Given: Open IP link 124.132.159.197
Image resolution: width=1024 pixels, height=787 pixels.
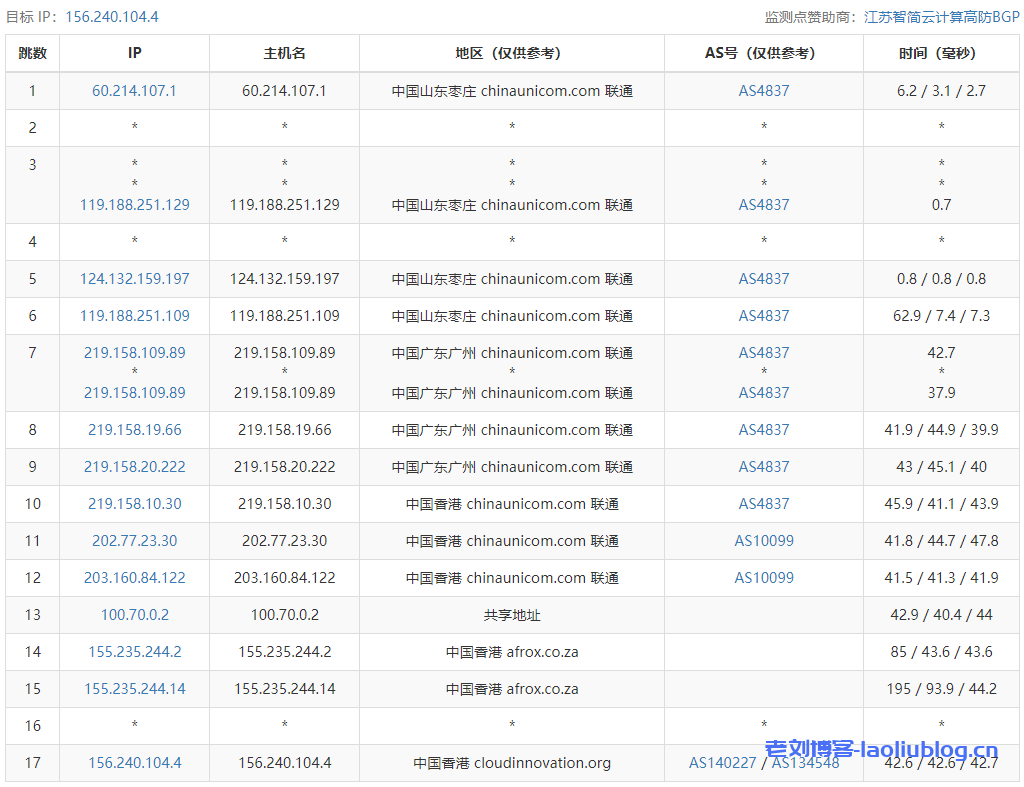Looking at the screenshot, I should [x=134, y=279].
